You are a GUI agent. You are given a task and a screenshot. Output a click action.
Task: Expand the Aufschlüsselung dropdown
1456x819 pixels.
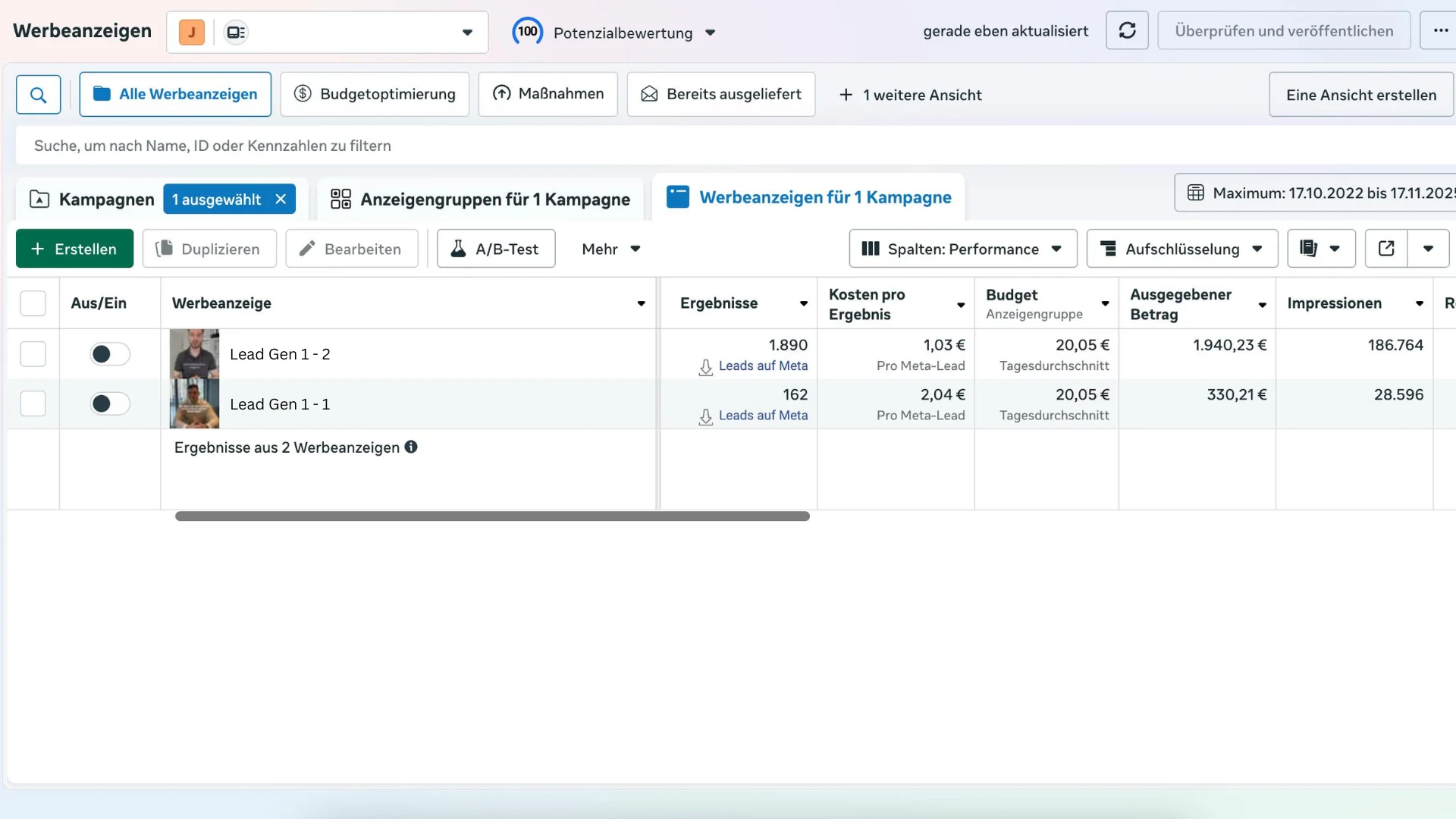(x=1181, y=249)
